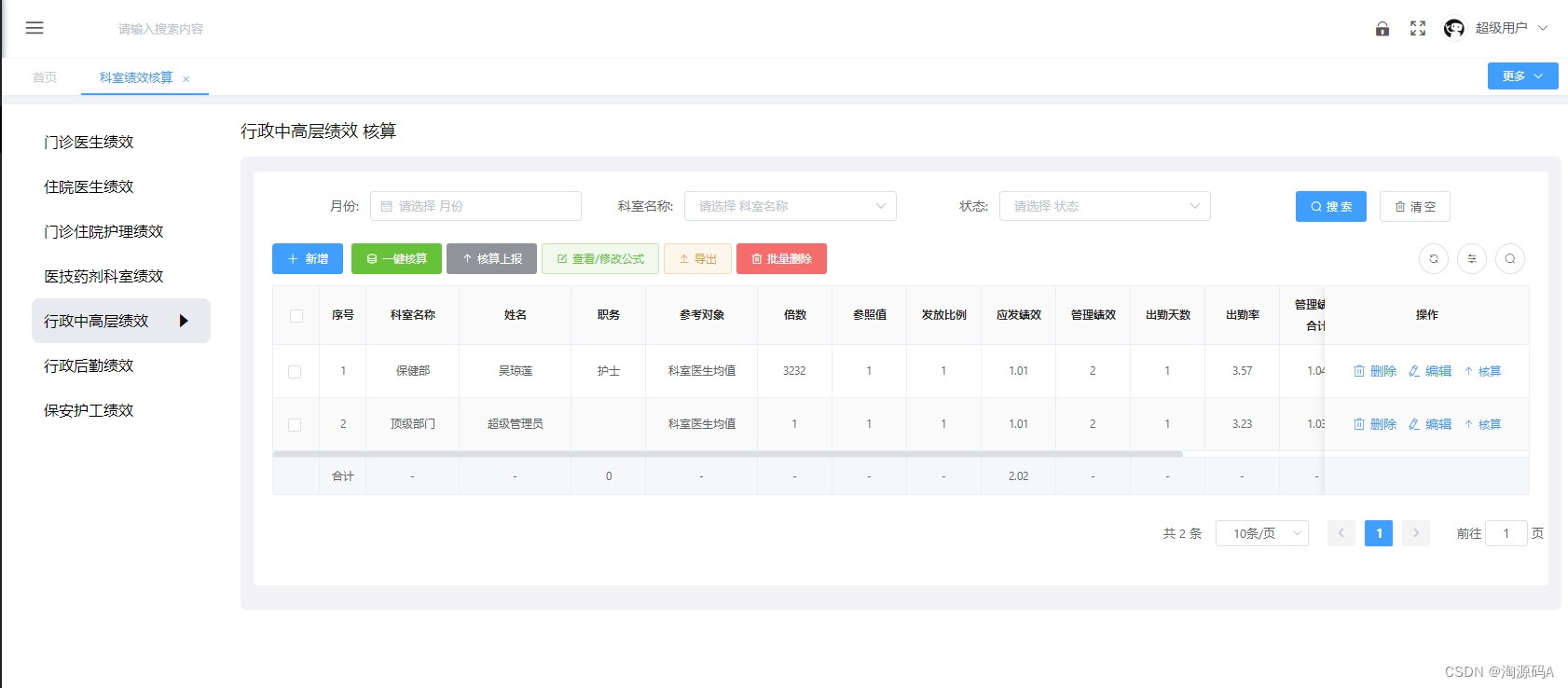Click the 导出 button
Viewport: 1568px width, 688px height.
coord(697,259)
